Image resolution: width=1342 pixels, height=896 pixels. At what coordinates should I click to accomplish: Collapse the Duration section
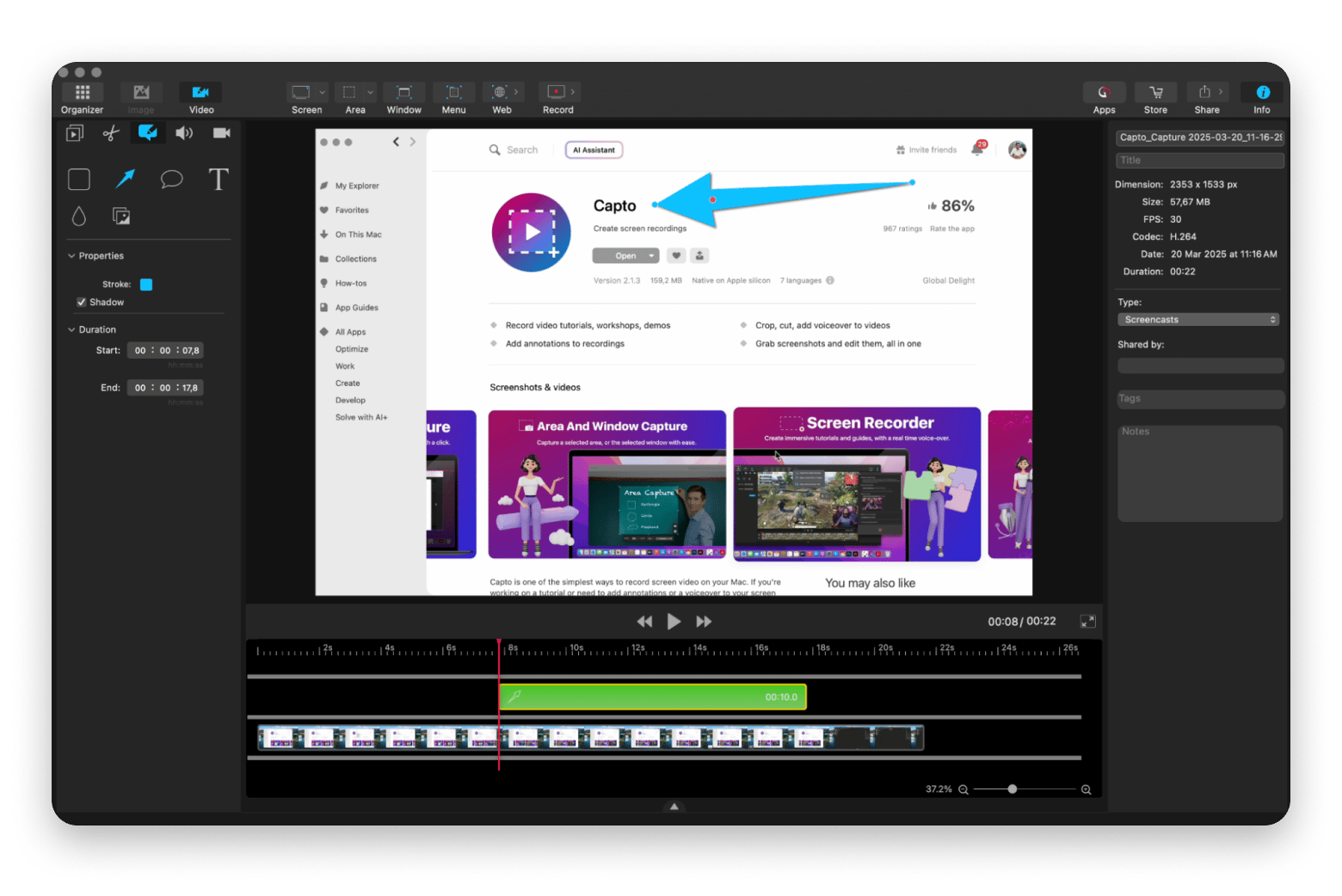tap(71, 329)
